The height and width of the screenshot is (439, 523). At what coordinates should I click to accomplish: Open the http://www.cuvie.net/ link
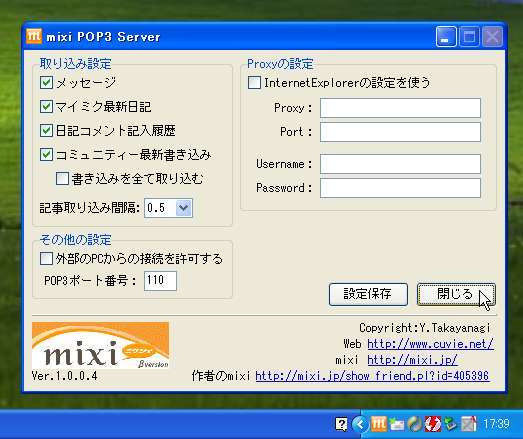430,344
